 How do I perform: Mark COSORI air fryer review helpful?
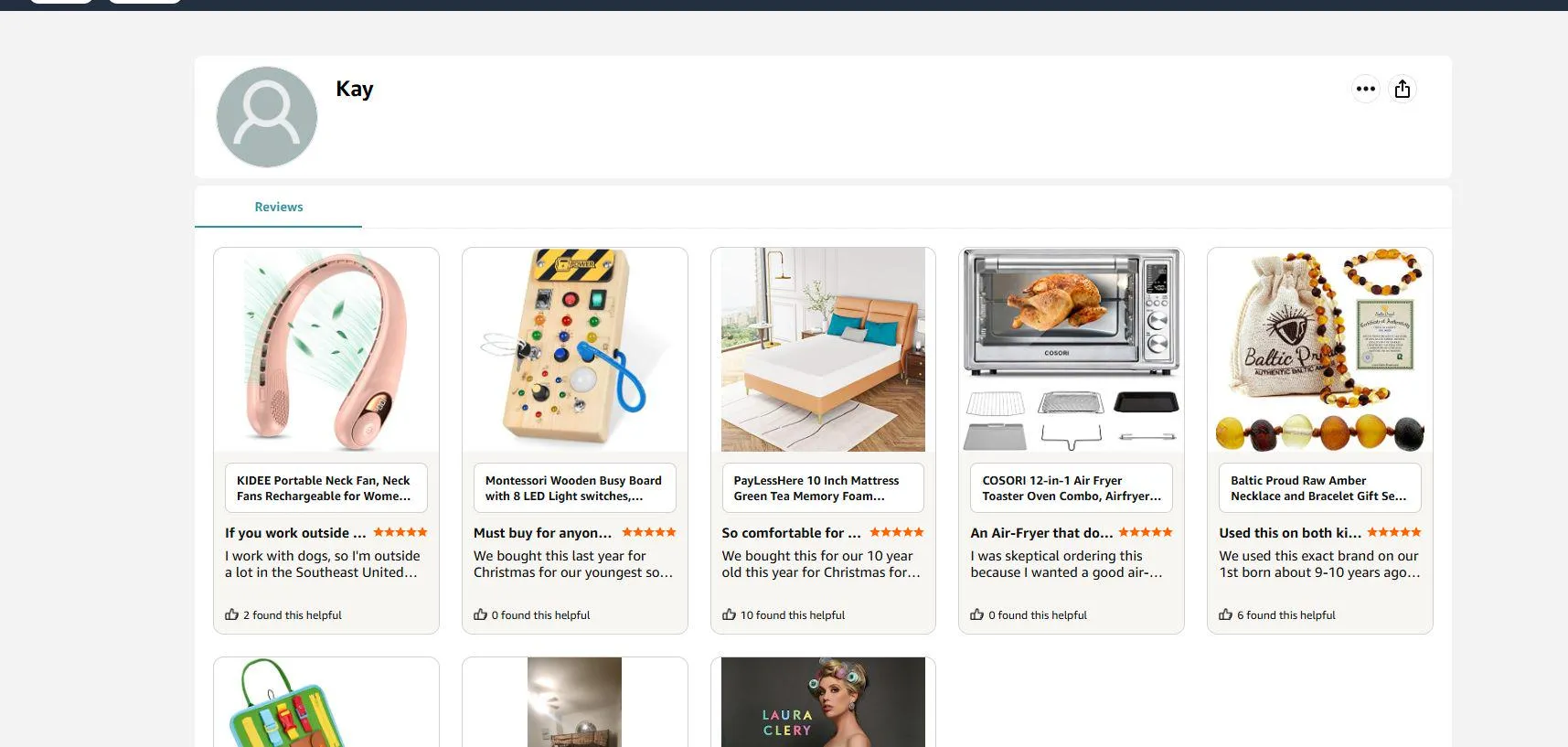tap(977, 614)
